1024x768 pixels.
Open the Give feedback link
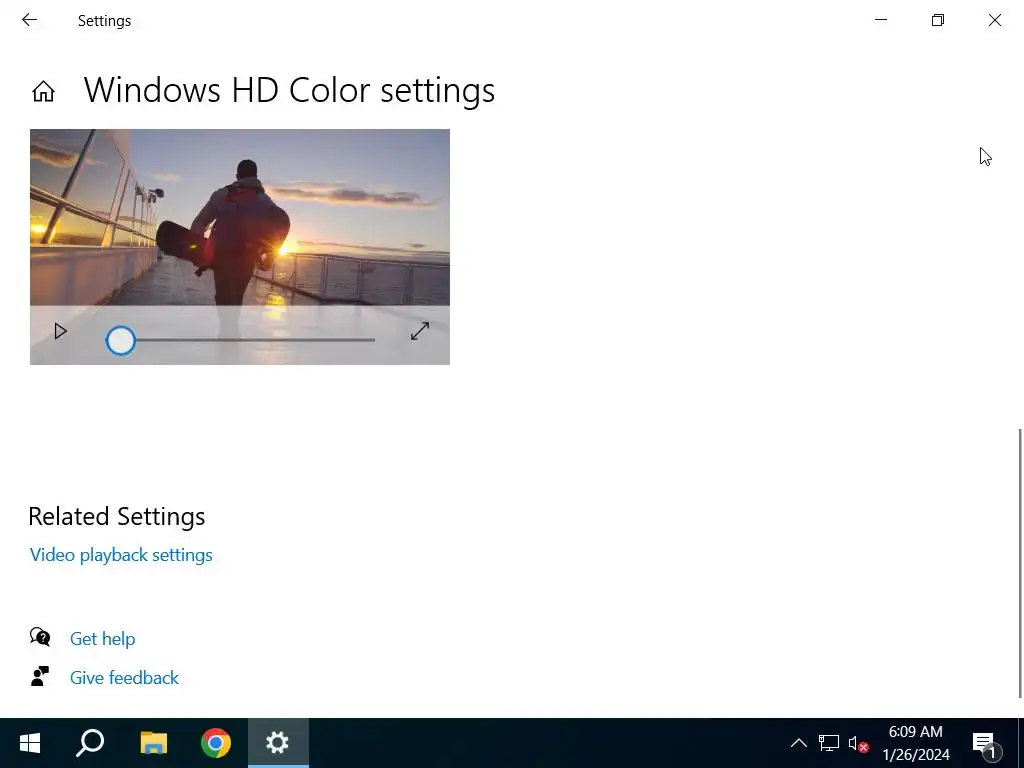click(124, 678)
